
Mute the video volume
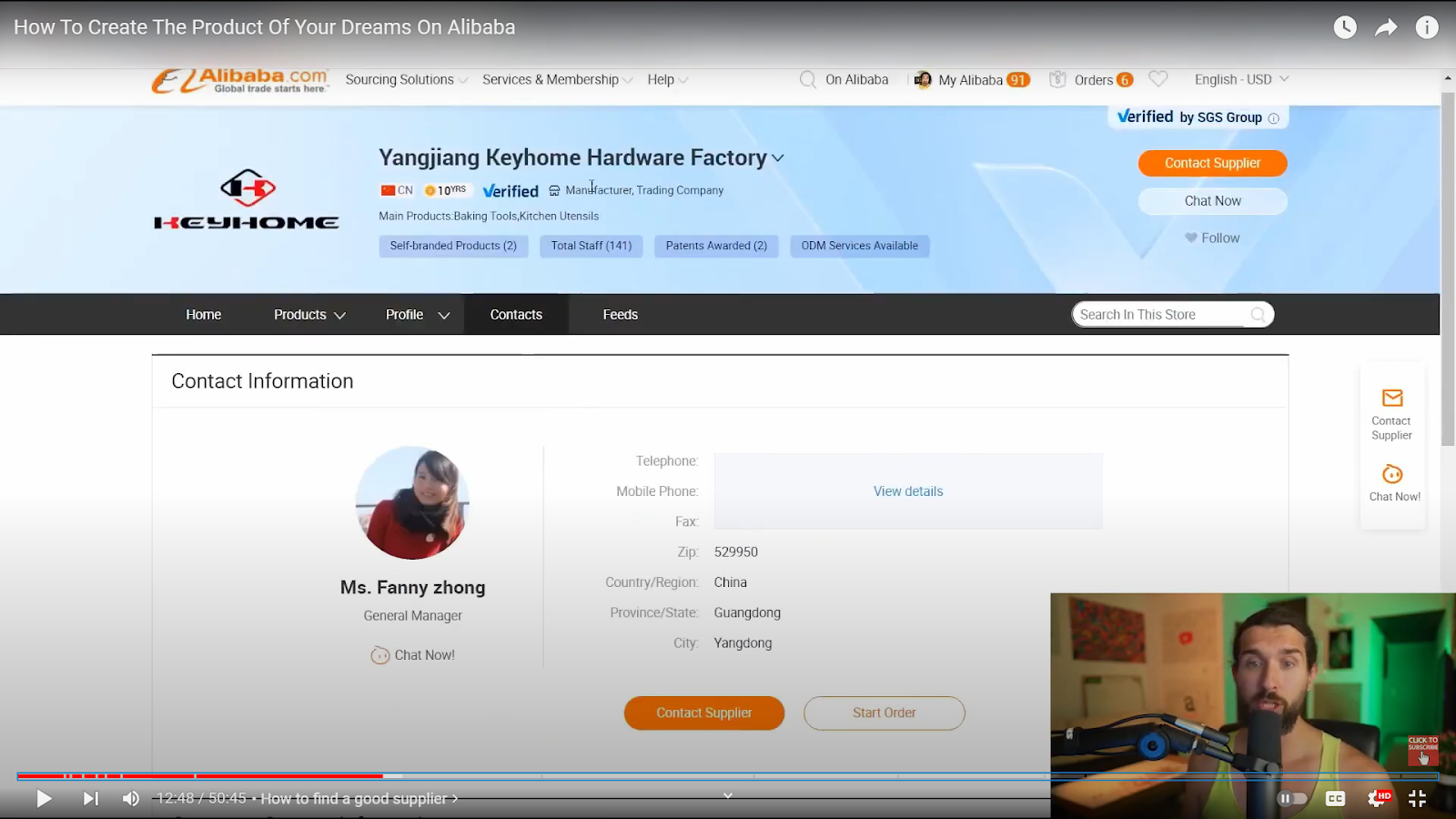coord(131,799)
